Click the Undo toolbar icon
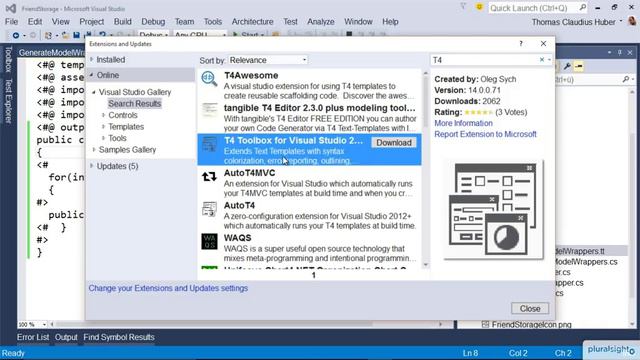The height and width of the screenshot is (360, 640). click(102, 36)
